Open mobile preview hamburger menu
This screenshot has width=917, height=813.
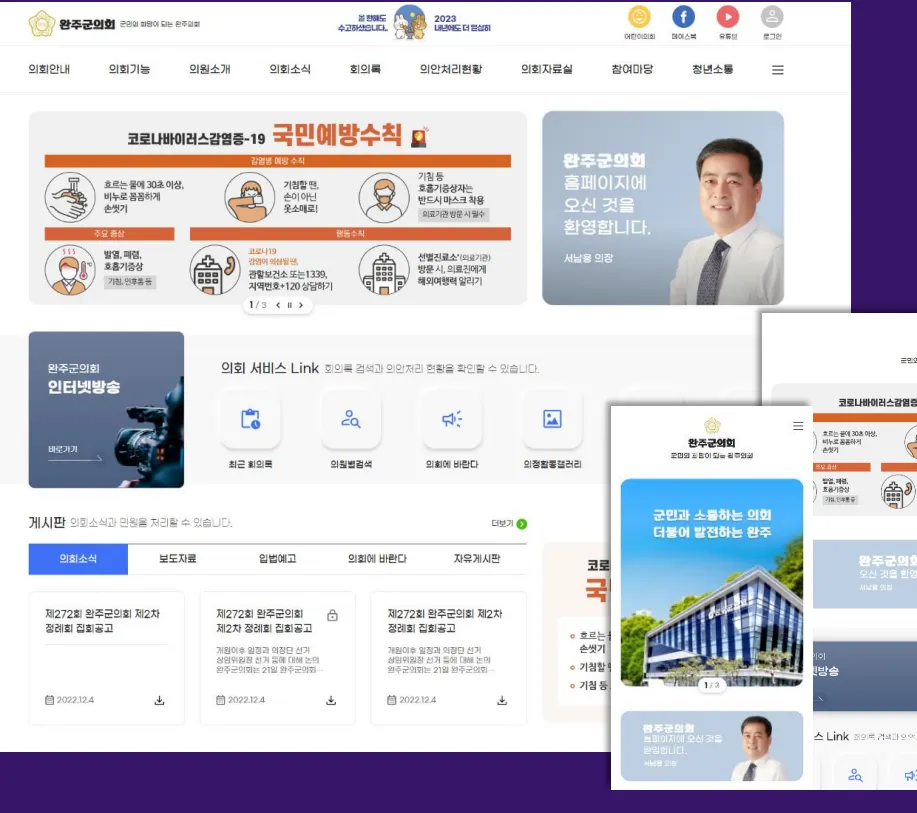(x=798, y=426)
